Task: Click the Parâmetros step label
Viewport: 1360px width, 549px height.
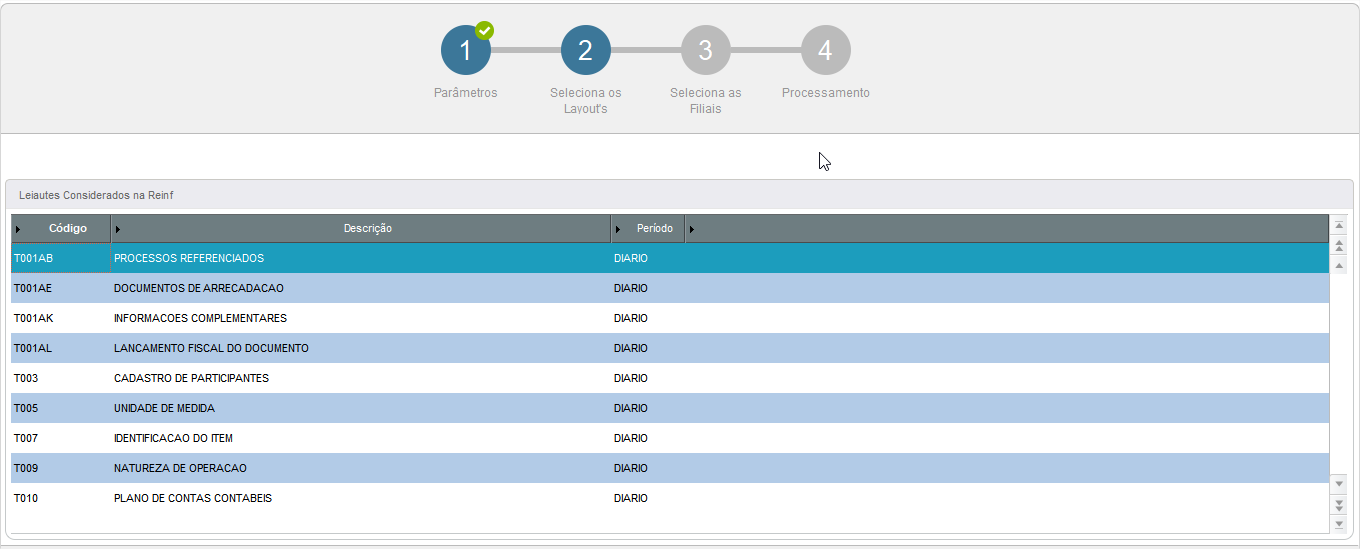Action: pyautogui.click(x=465, y=93)
